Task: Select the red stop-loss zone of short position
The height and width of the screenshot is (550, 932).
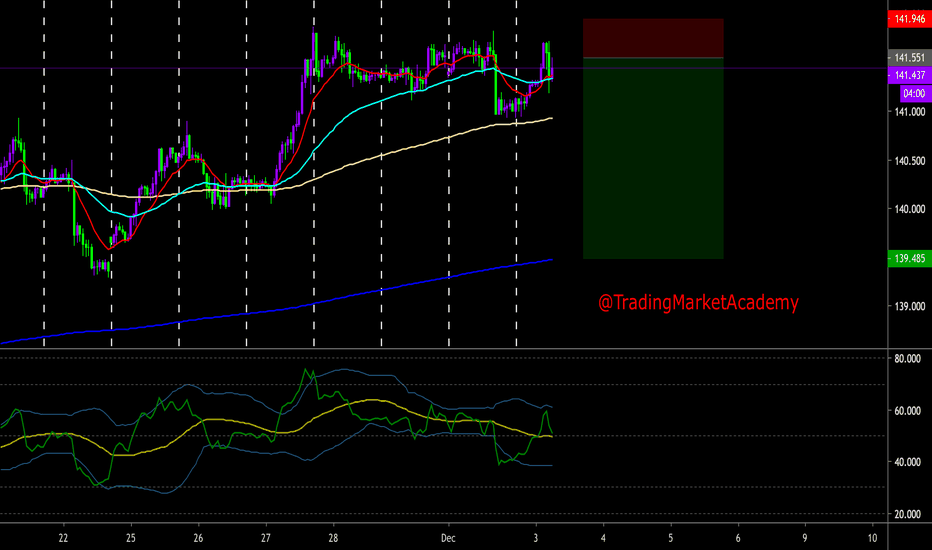Action: pyautogui.click(x=653, y=38)
